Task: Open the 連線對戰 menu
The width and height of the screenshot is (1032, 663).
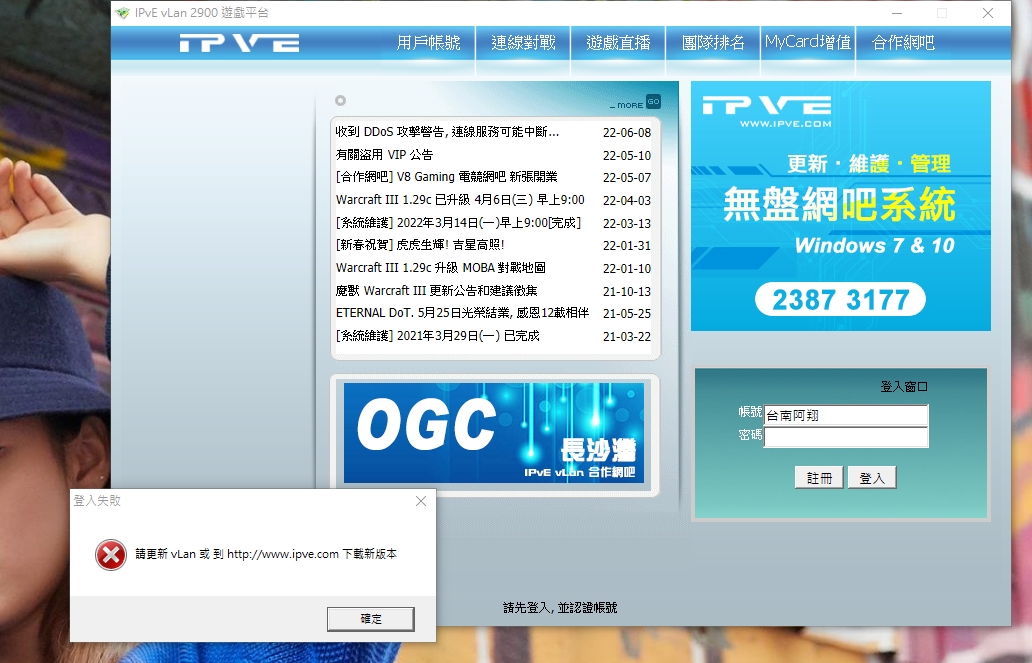Action: click(523, 43)
